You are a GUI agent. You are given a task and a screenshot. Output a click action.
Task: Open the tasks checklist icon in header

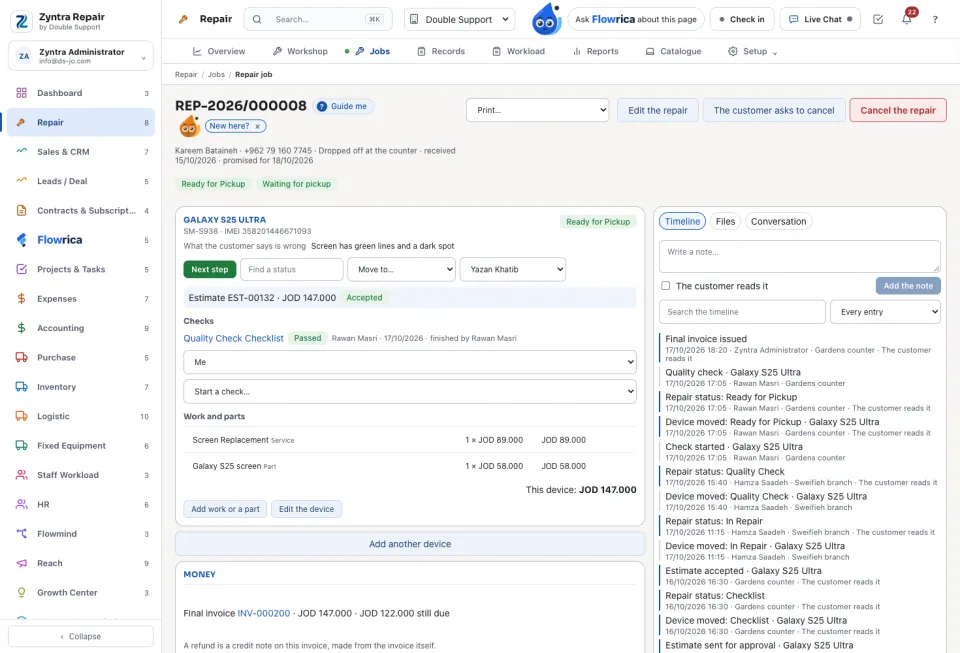pyautogui.click(x=878, y=20)
